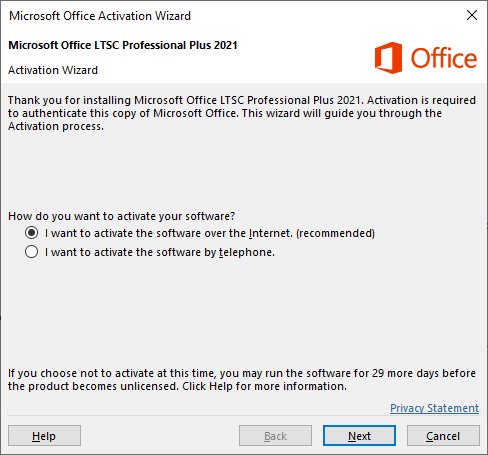Click the empty gray area below the telephone option

pyautogui.click(x=243, y=310)
